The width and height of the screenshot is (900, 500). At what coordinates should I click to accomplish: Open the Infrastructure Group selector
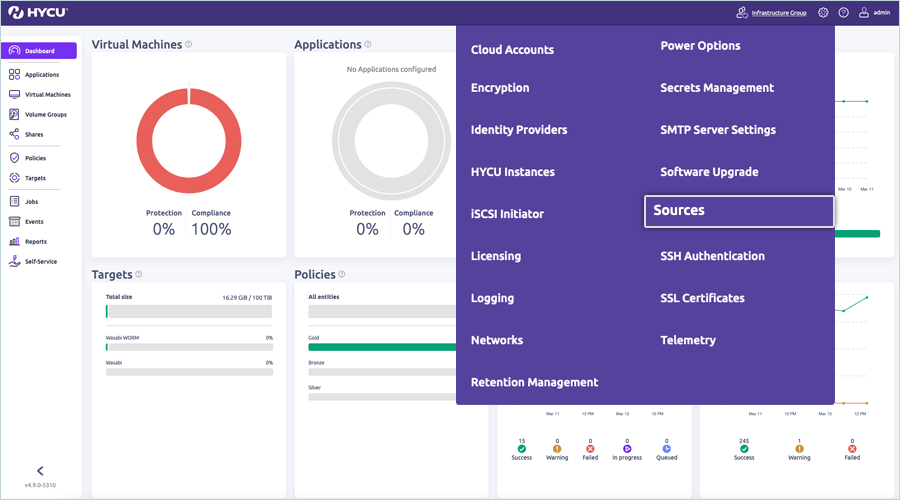tap(770, 13)
